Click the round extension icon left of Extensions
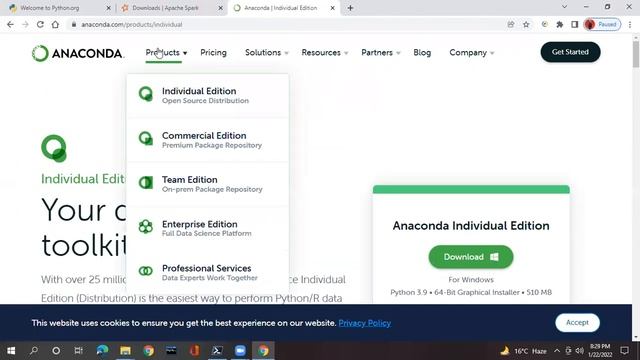 [x=544, y=24]
